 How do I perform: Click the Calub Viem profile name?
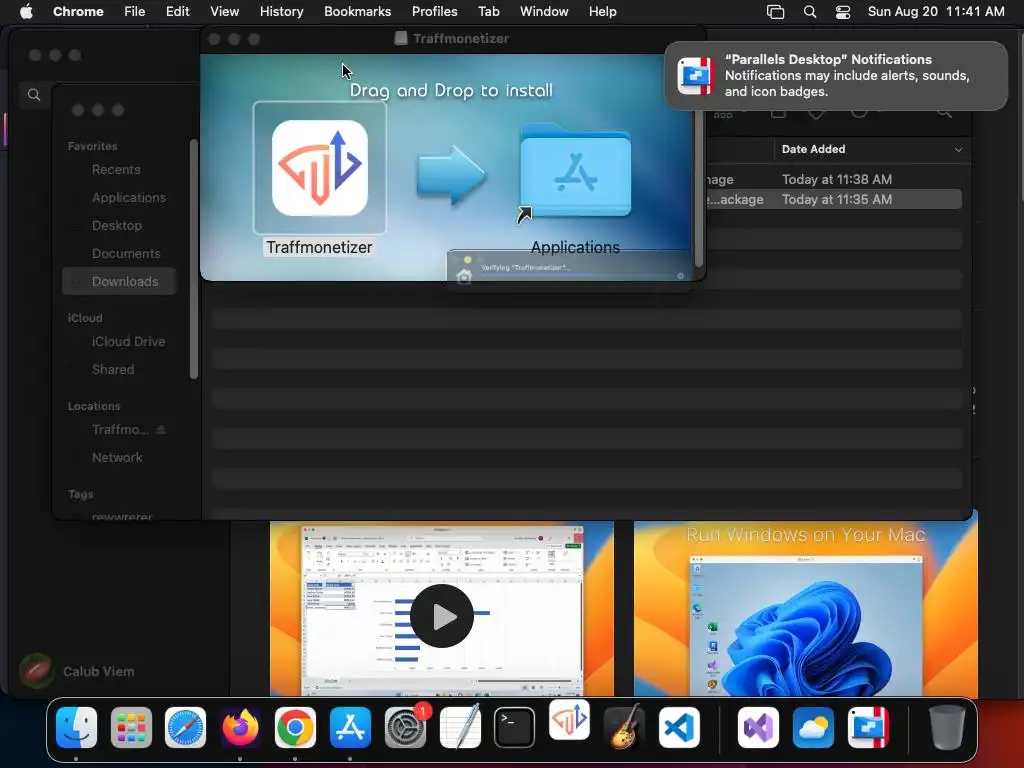tap(99, 671)
